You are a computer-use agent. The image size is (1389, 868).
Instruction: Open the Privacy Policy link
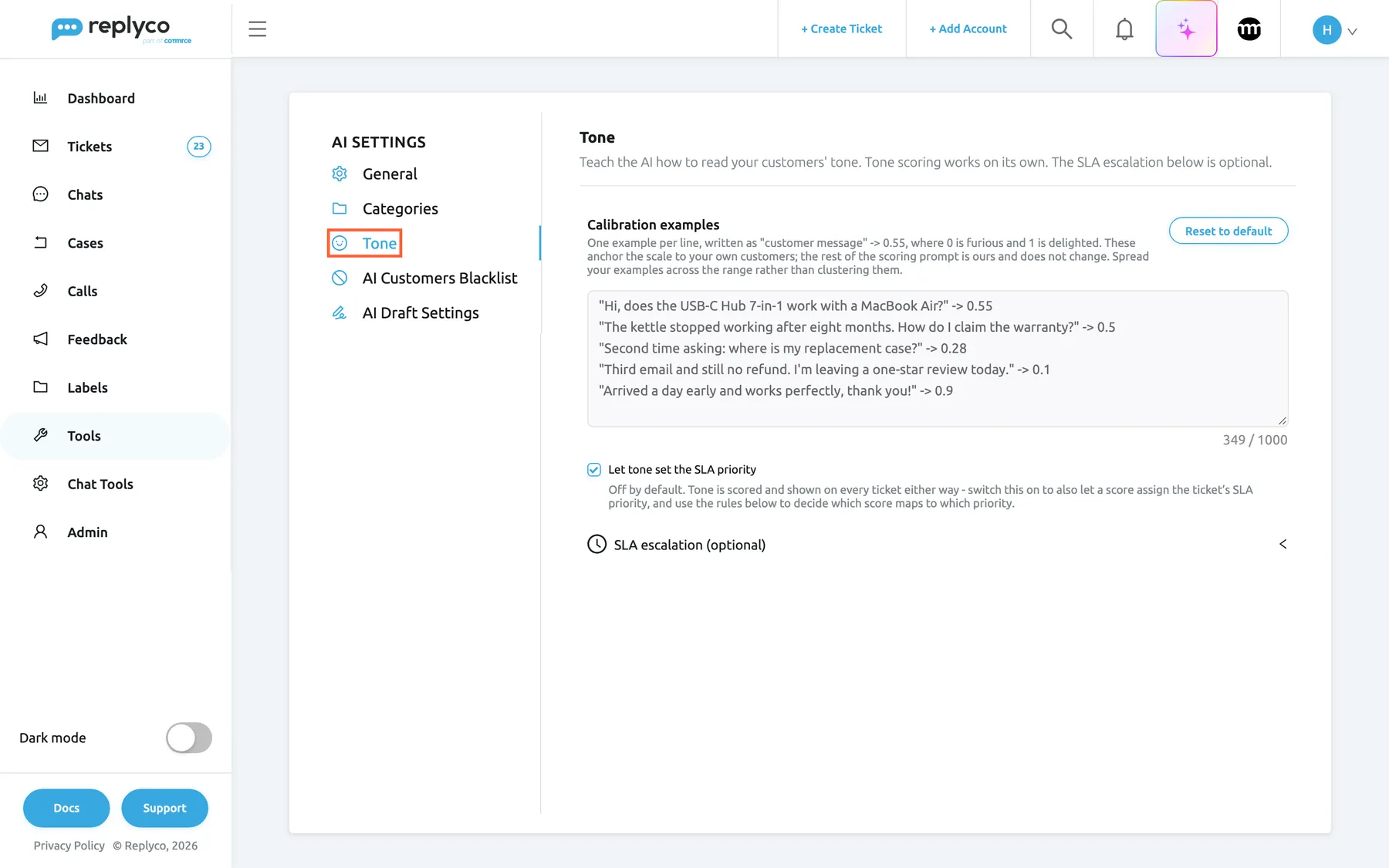pos(69,846)
